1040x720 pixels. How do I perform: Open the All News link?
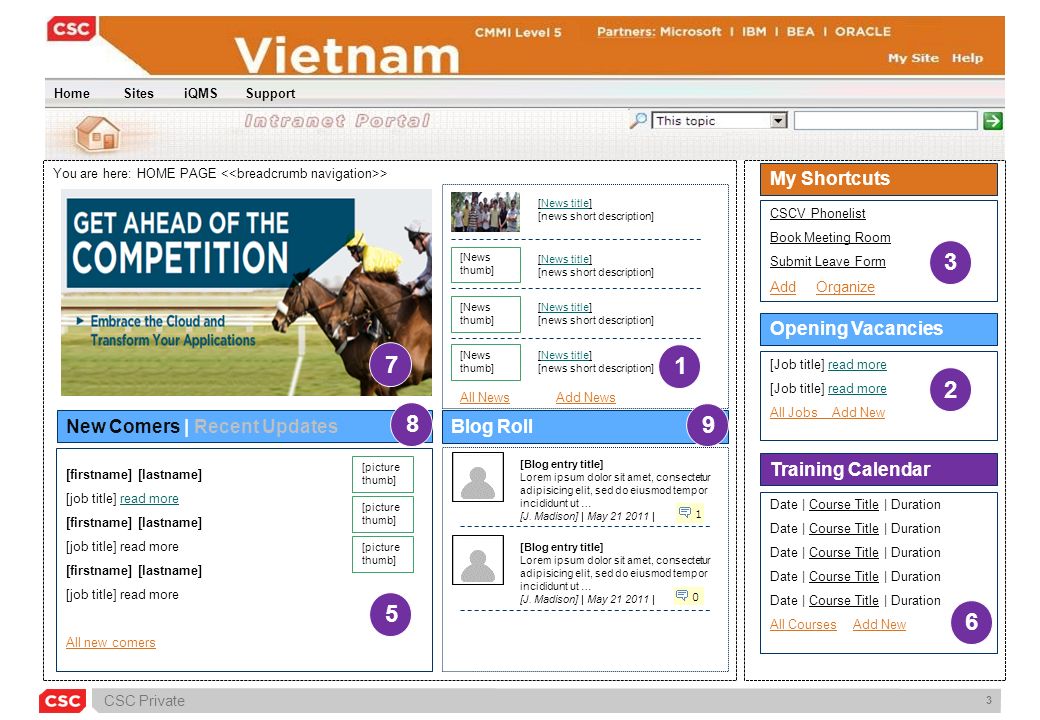coord(484,397)
